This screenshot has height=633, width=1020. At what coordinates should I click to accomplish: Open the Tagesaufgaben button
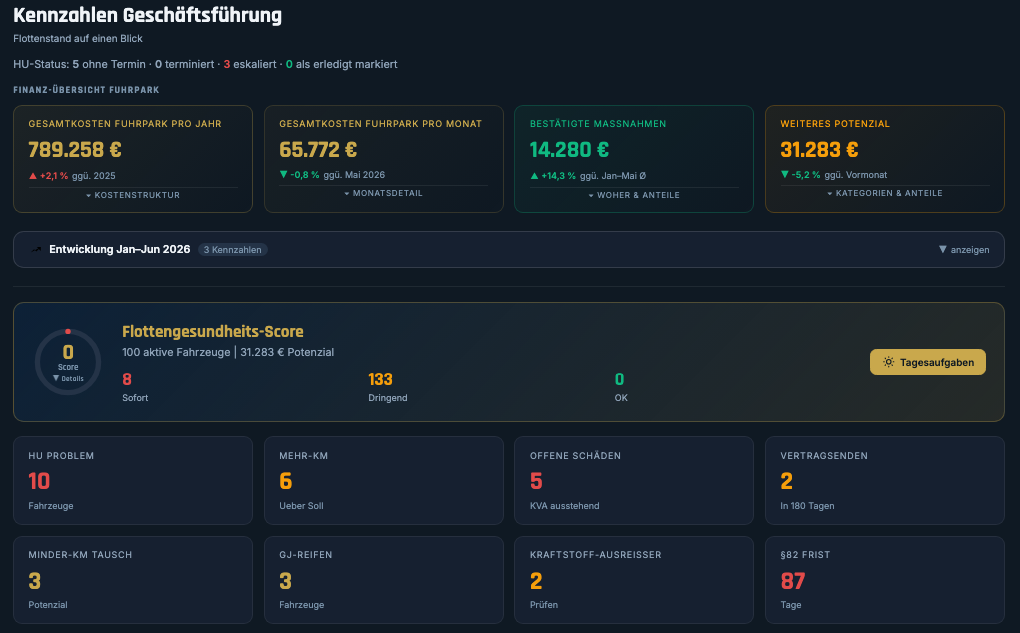point(928,362)
